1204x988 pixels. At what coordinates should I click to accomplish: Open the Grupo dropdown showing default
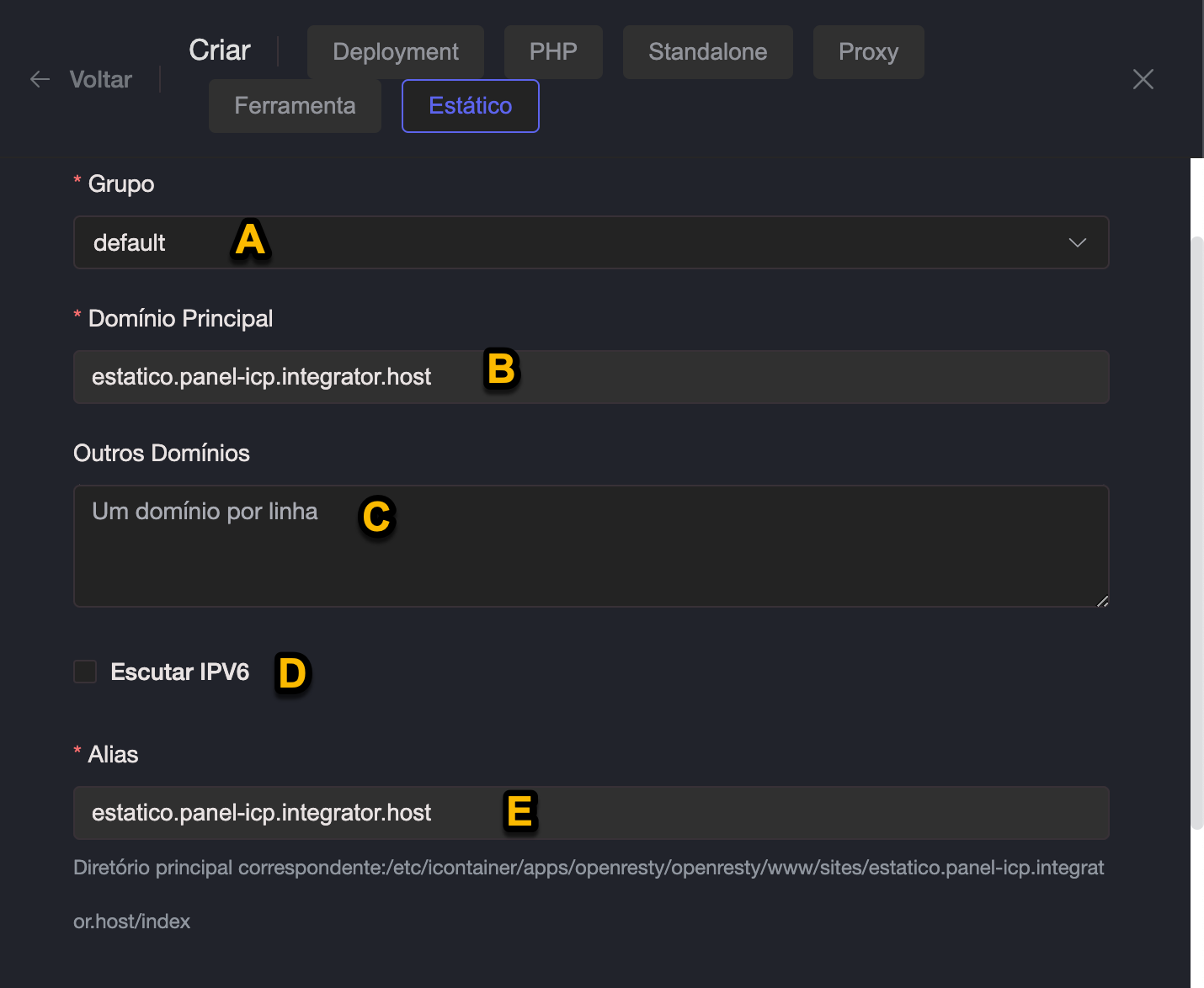coord(589,242)
